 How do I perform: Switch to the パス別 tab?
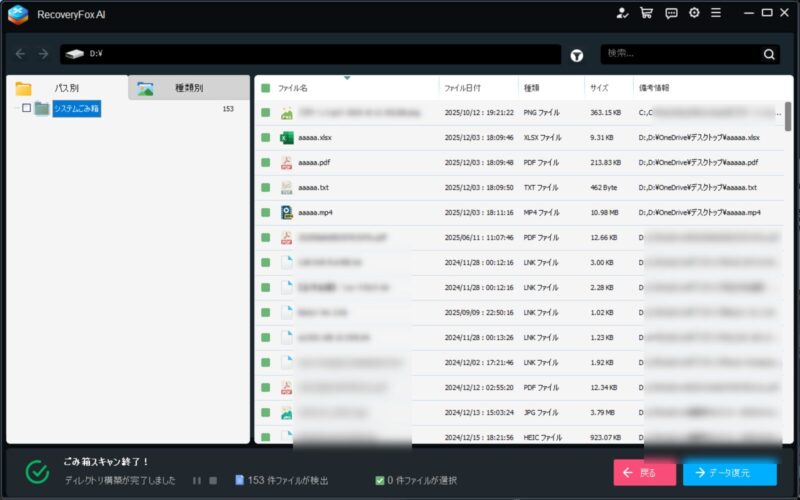click(x=67, y=88)
